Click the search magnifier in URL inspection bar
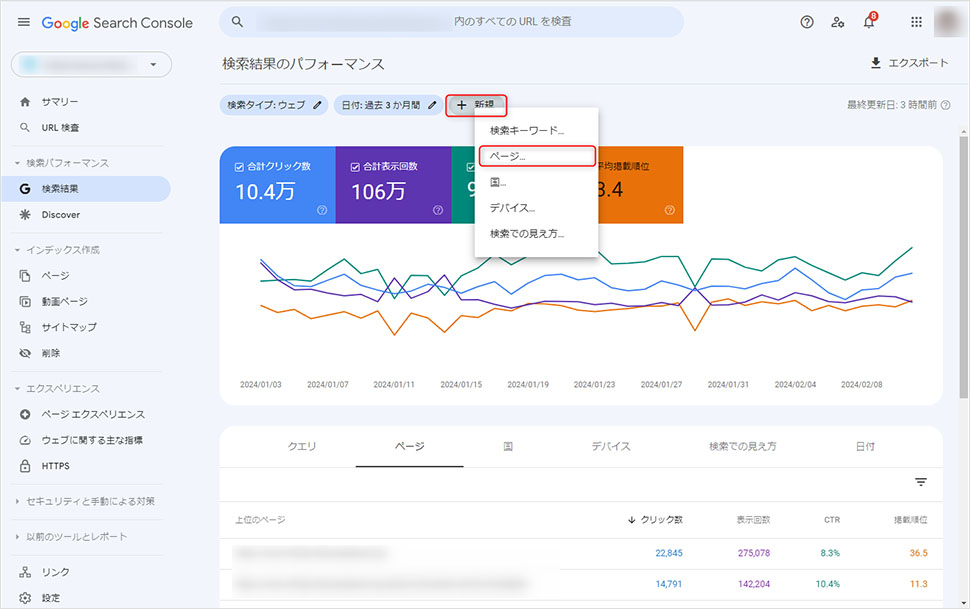The height and width of the screenshot is (609, 970). pos(237,22)
